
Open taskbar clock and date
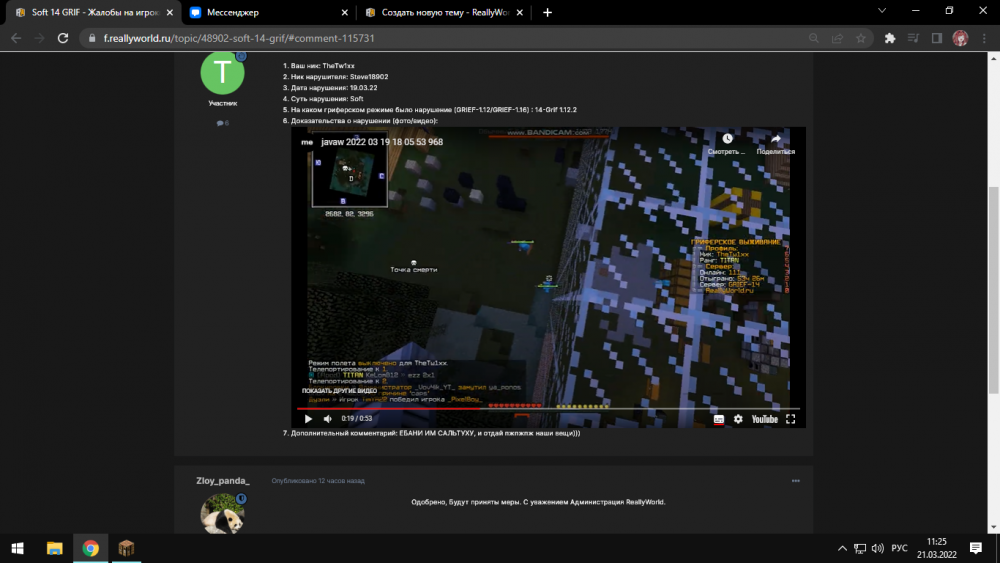(937, 548)
